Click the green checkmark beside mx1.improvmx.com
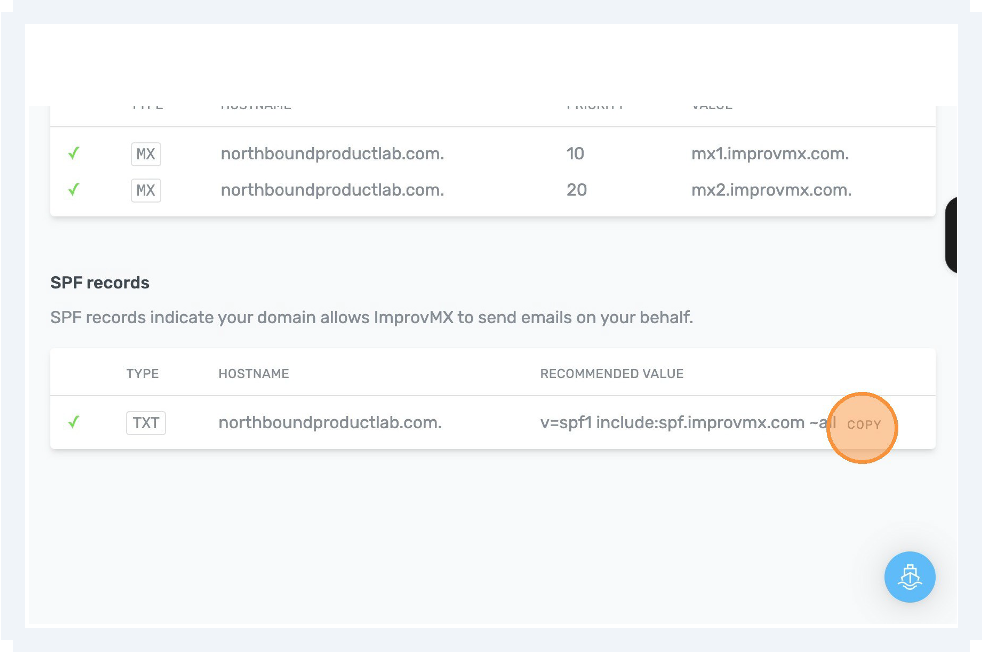 coord(73,153)
